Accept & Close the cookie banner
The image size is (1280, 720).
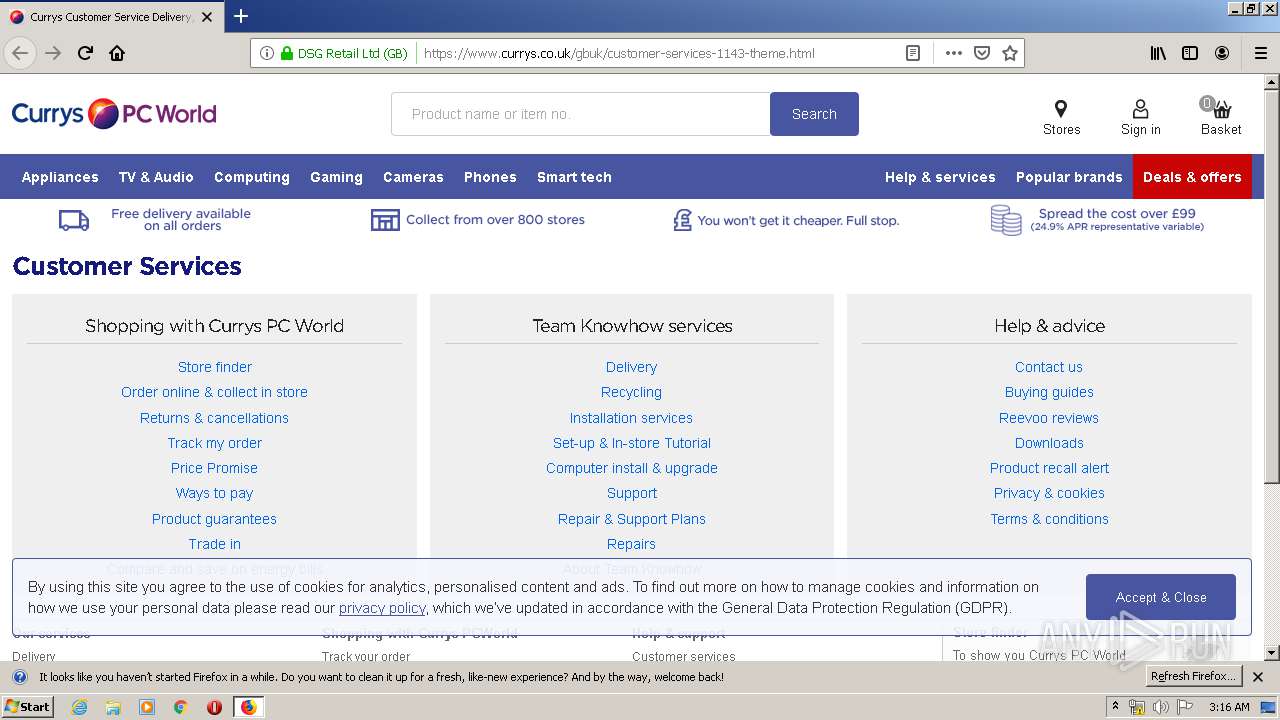1161,597
